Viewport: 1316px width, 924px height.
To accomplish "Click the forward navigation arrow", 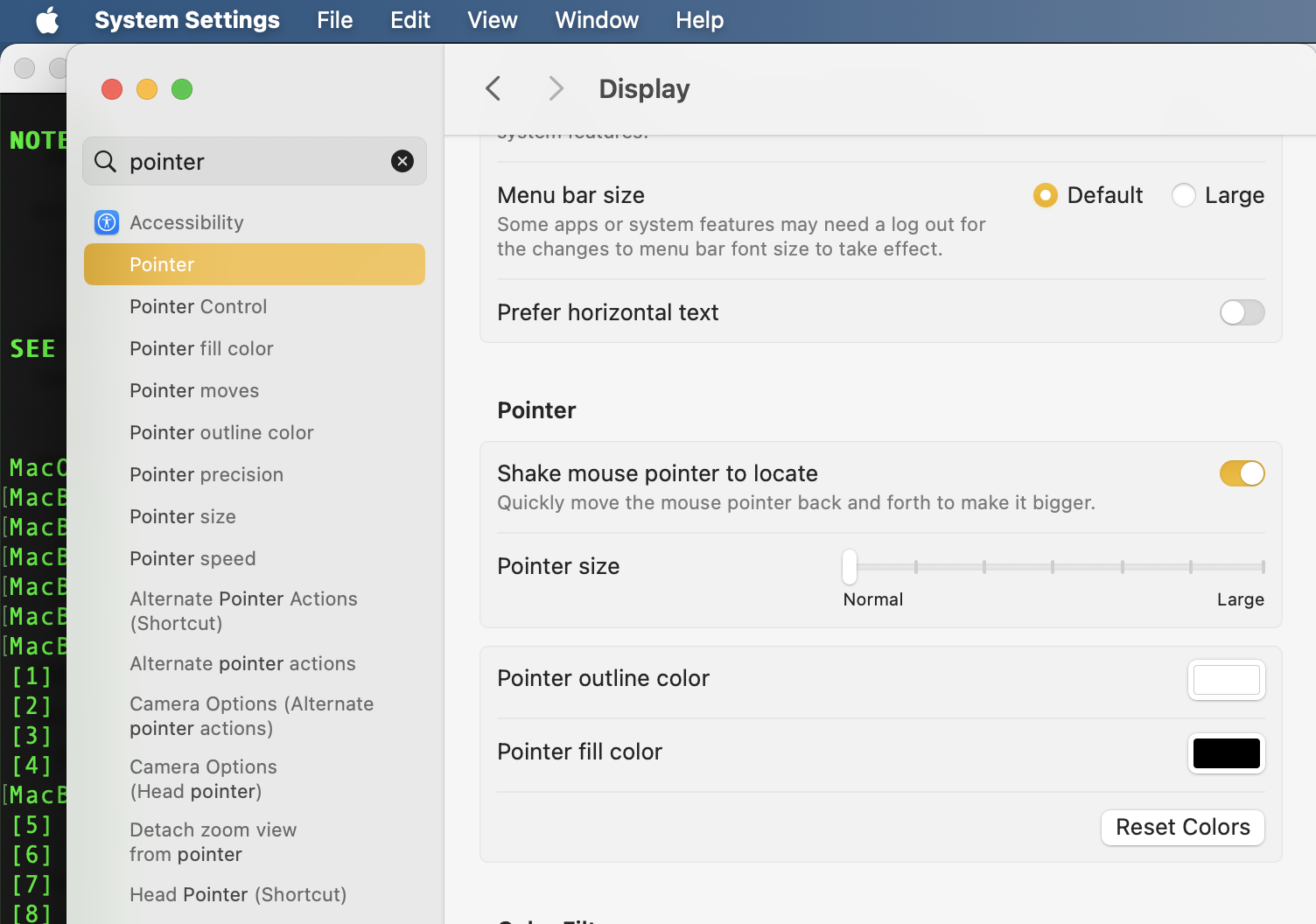I will point(556,87).
